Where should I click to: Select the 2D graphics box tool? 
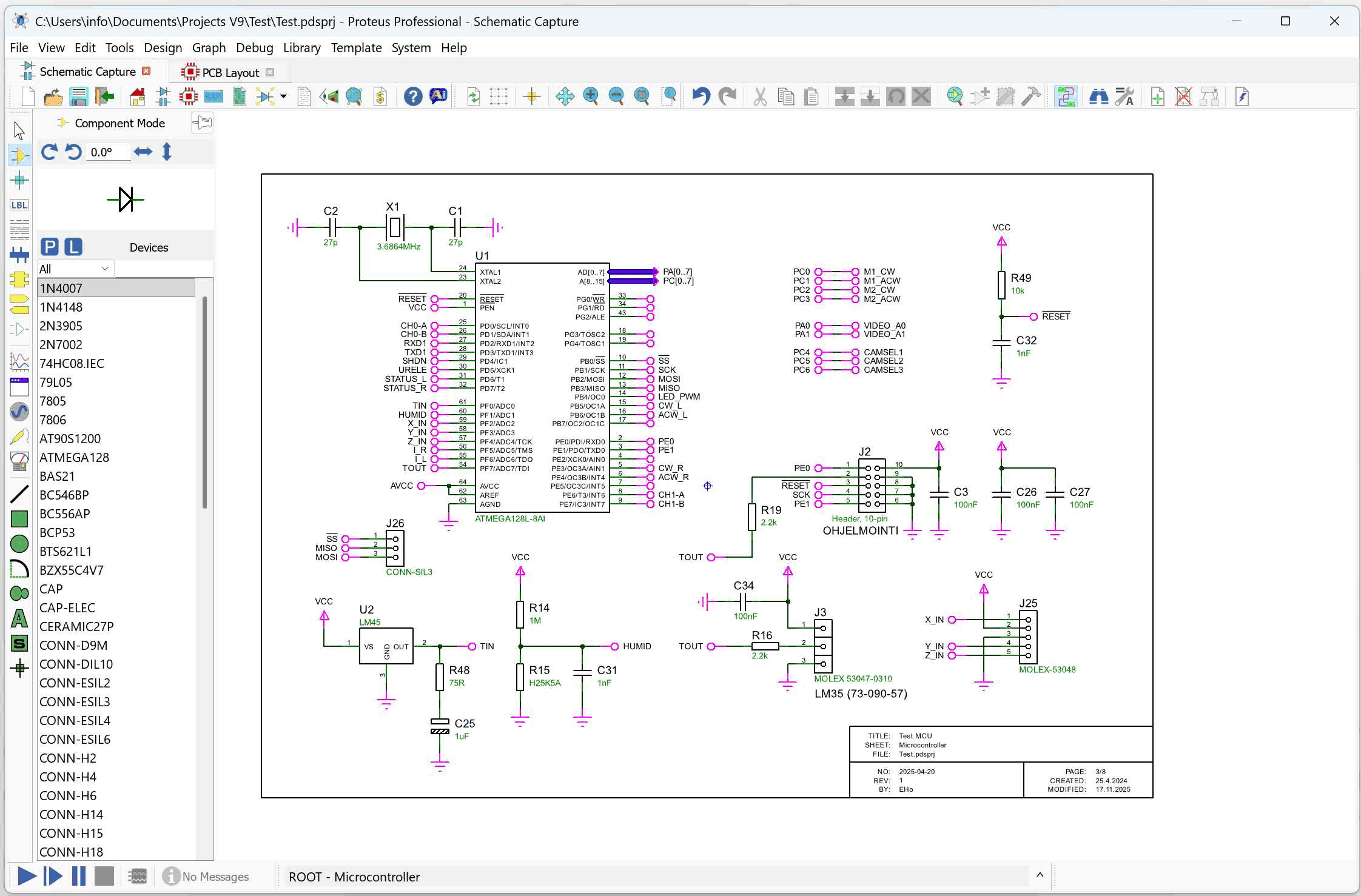click(19, 519)
